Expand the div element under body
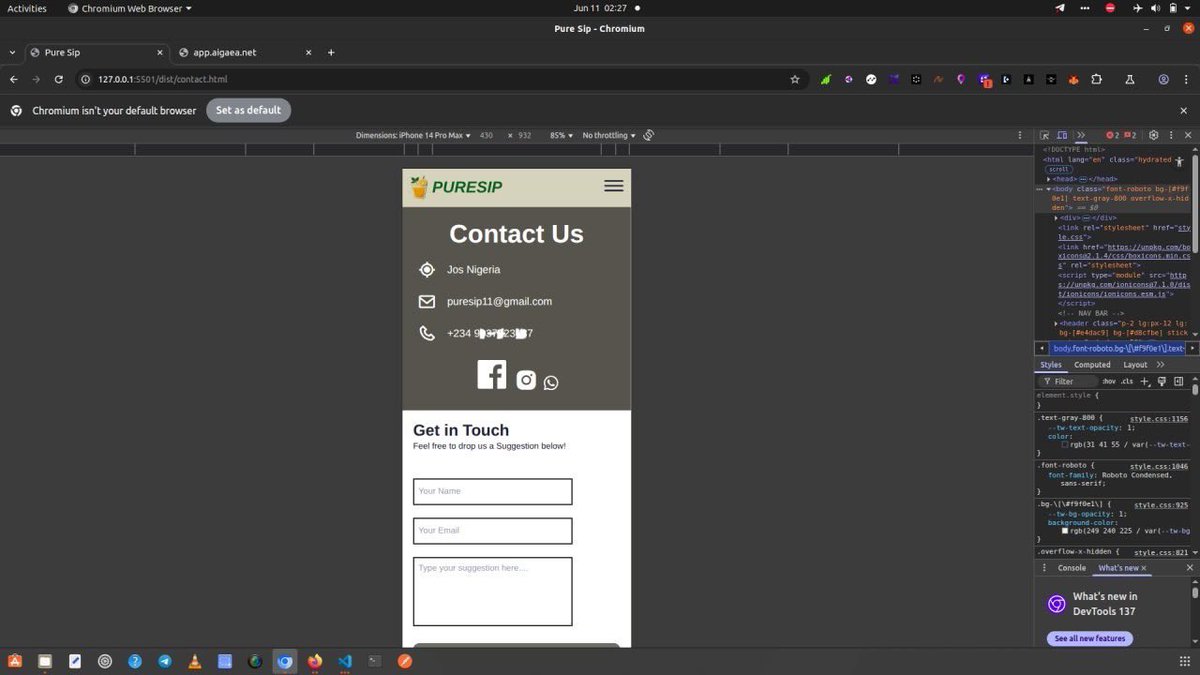The height and width of the screenshot is (675, 1200). click(x=1056, y=217)
